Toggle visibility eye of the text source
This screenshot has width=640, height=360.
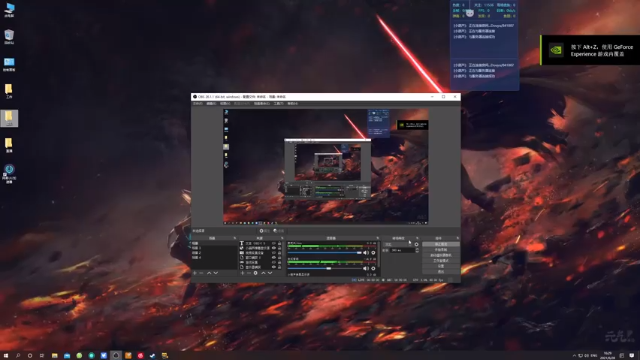coord(274,243)
